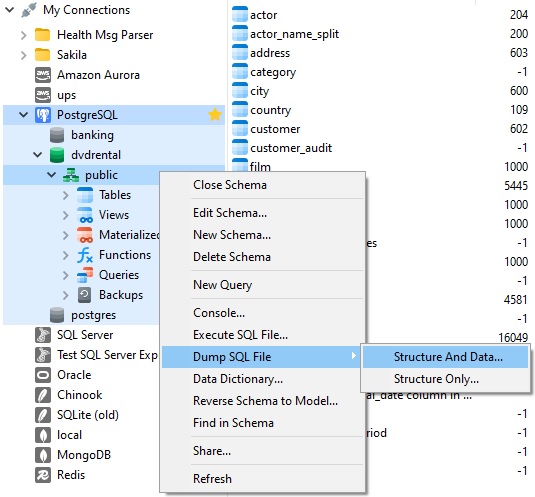
Task: Select the customer table row
Action: 380,129
